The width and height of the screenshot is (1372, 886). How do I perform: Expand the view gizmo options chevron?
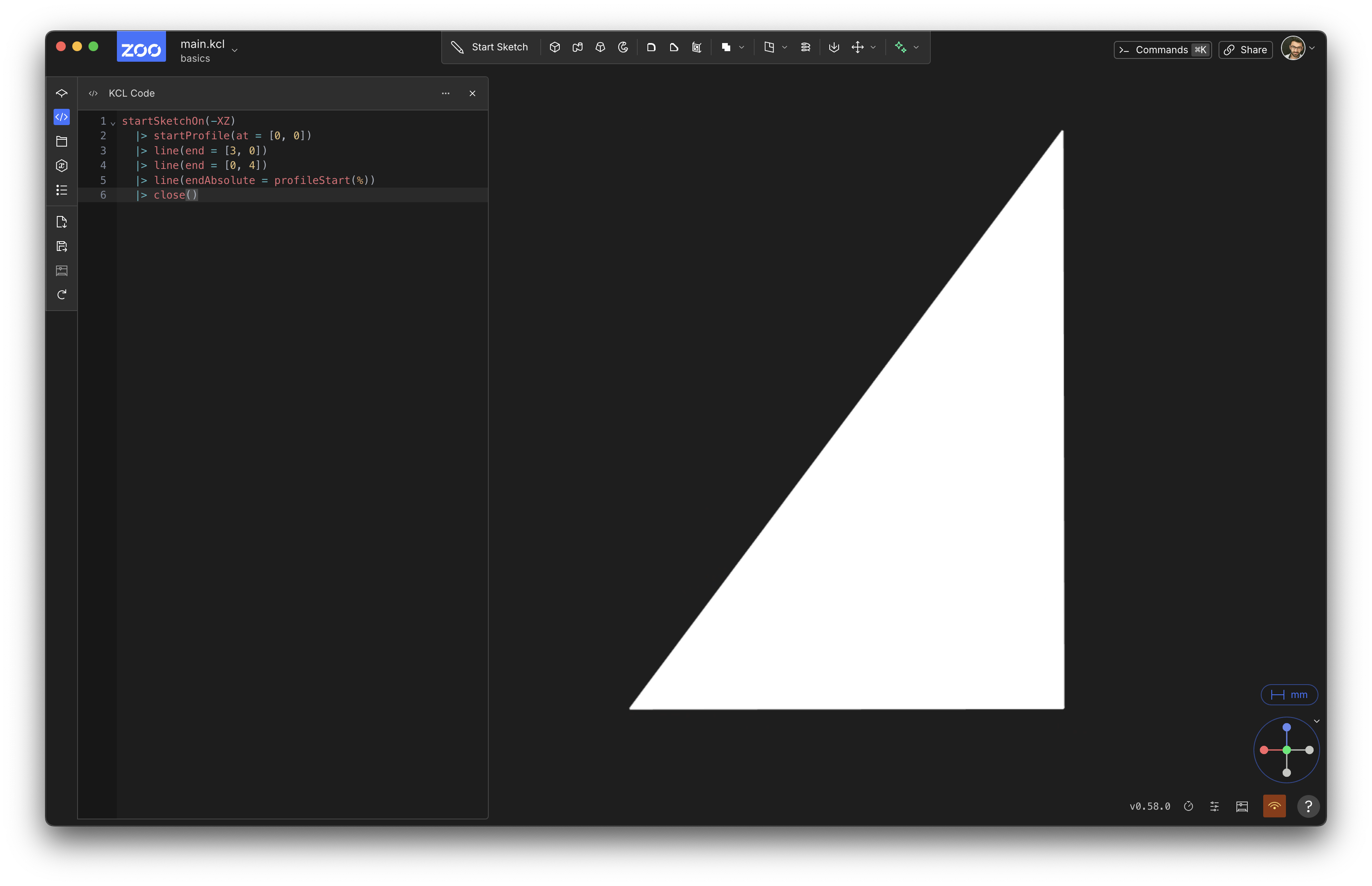(x=1317, y=721)
